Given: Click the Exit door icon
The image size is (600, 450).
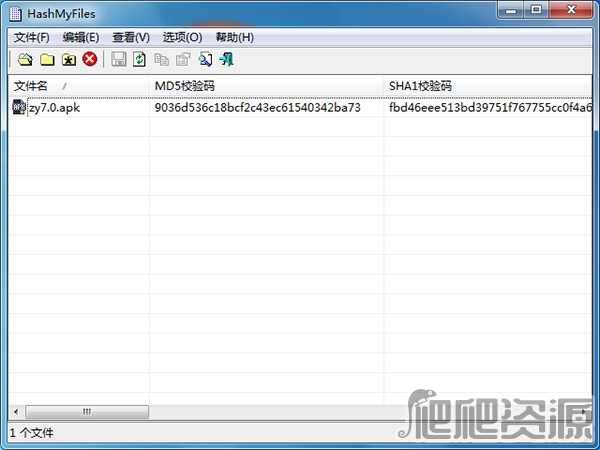Looking at the screenshot, I should 227,60.
